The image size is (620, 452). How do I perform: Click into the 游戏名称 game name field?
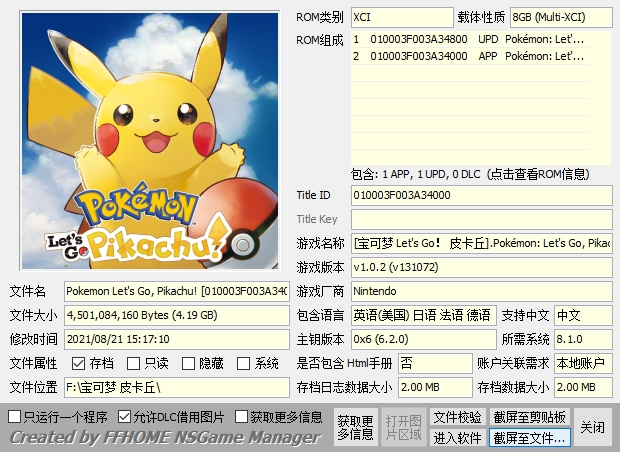[x=481, y=243]
